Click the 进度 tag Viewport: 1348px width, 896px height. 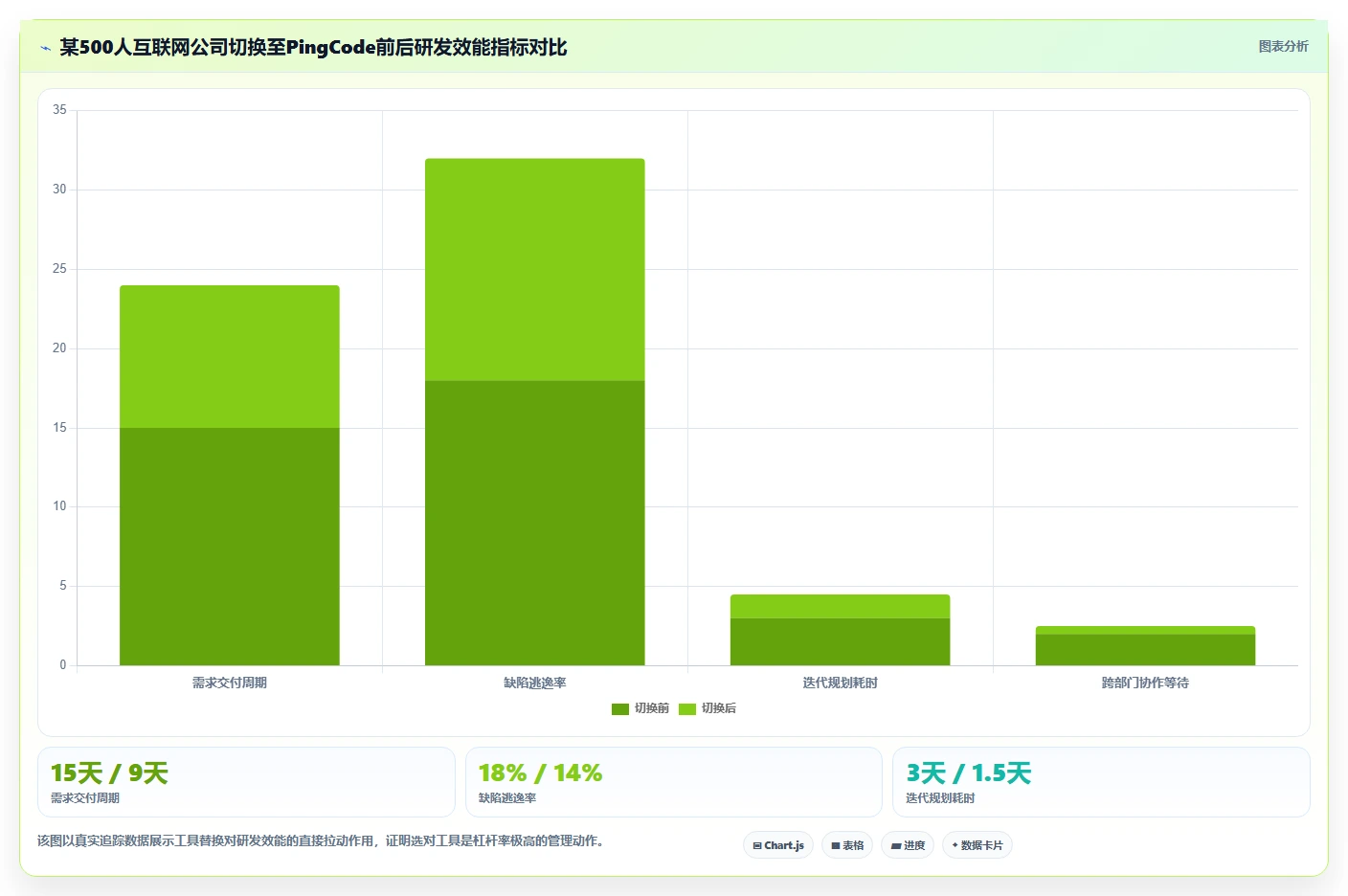pos(908,845)
